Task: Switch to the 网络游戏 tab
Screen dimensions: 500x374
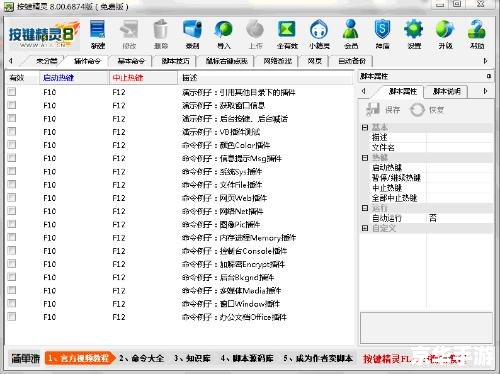Action: click(x=277, y=61)
